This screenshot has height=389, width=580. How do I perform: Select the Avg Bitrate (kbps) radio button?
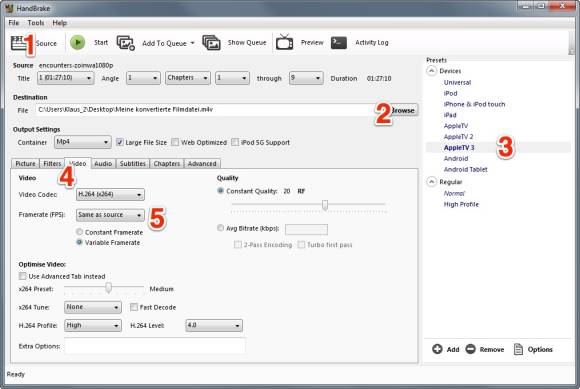click(x=220, y=228)
